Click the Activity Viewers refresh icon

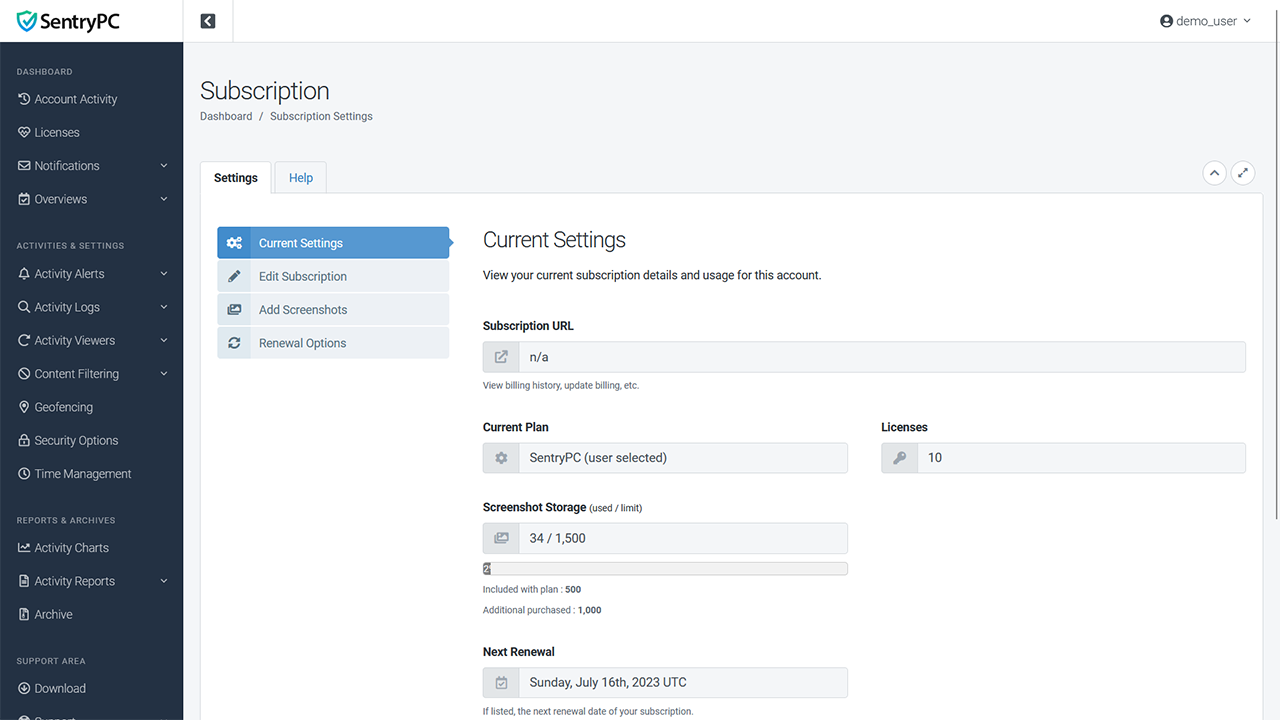(24, 340)
